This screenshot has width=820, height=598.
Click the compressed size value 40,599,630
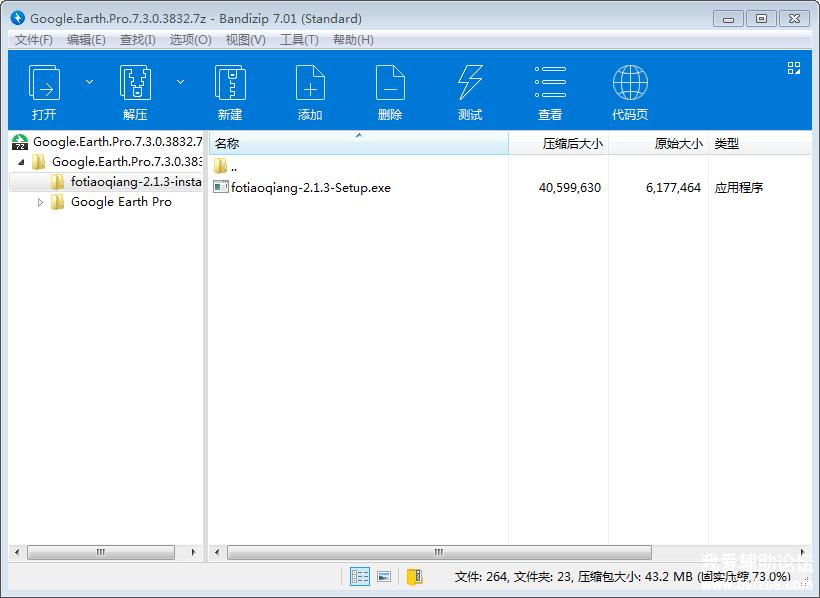(570, 188)
